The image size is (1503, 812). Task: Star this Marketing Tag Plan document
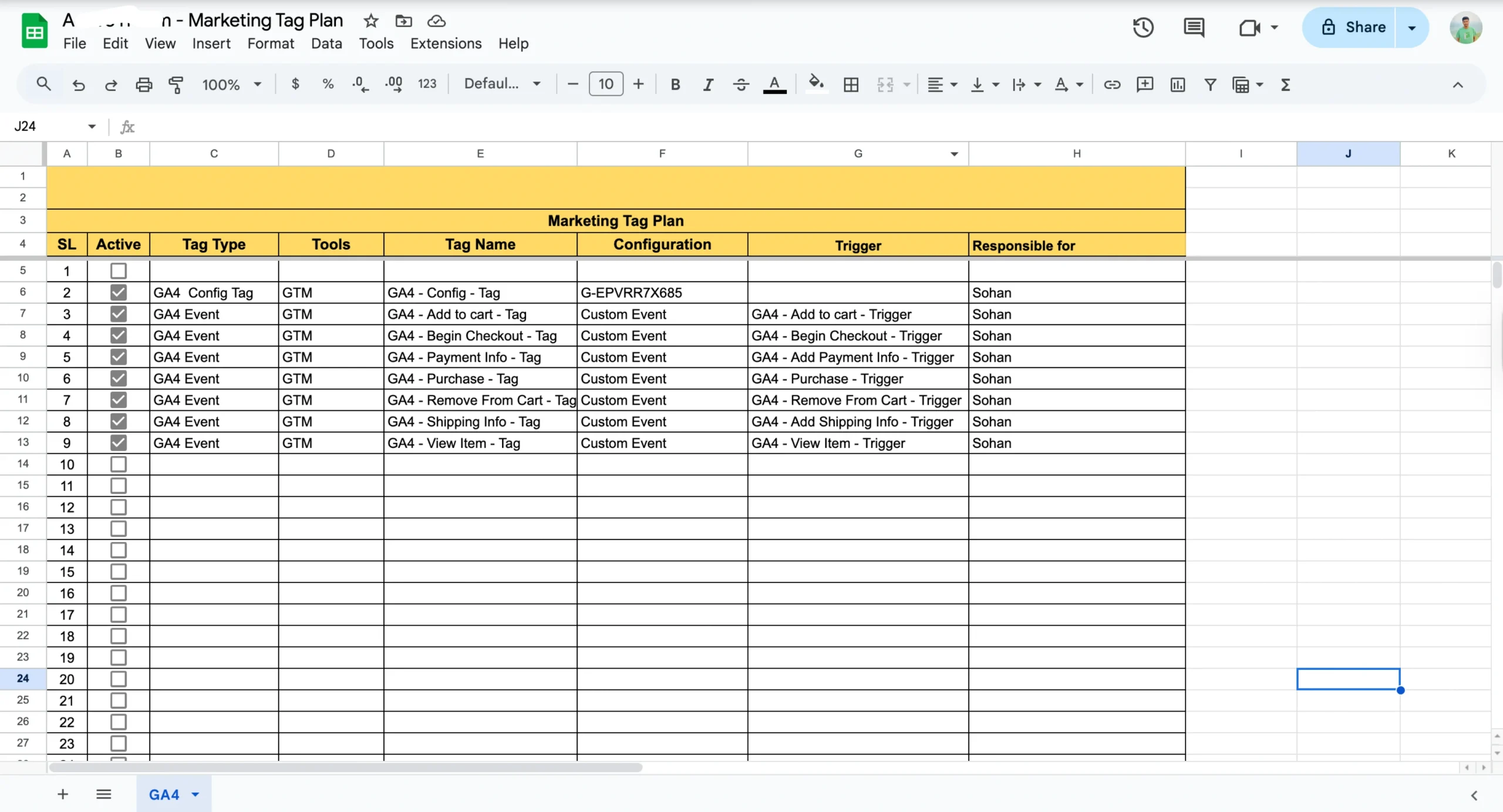[x=370, y=21]
